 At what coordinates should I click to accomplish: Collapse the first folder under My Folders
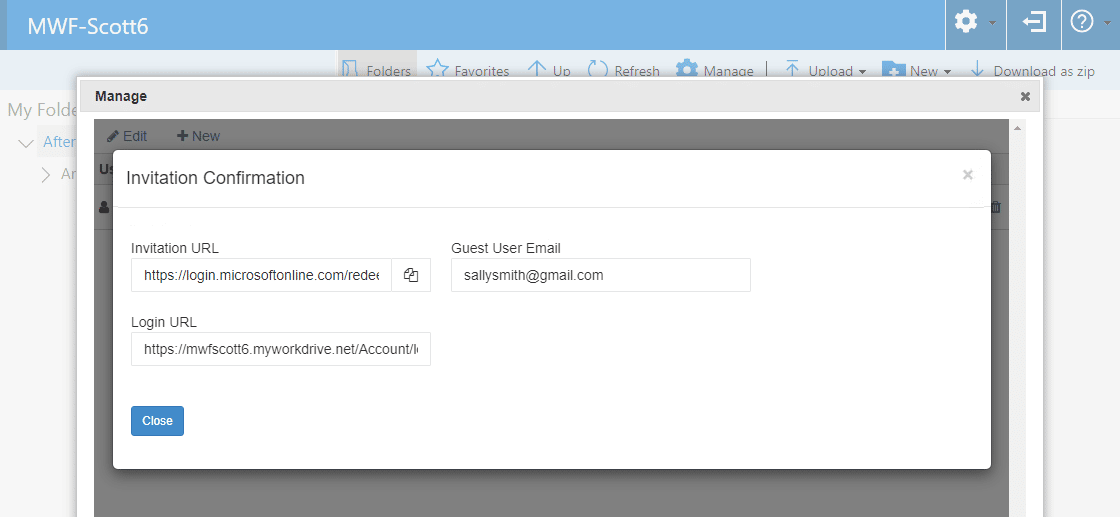pos(27,143)
